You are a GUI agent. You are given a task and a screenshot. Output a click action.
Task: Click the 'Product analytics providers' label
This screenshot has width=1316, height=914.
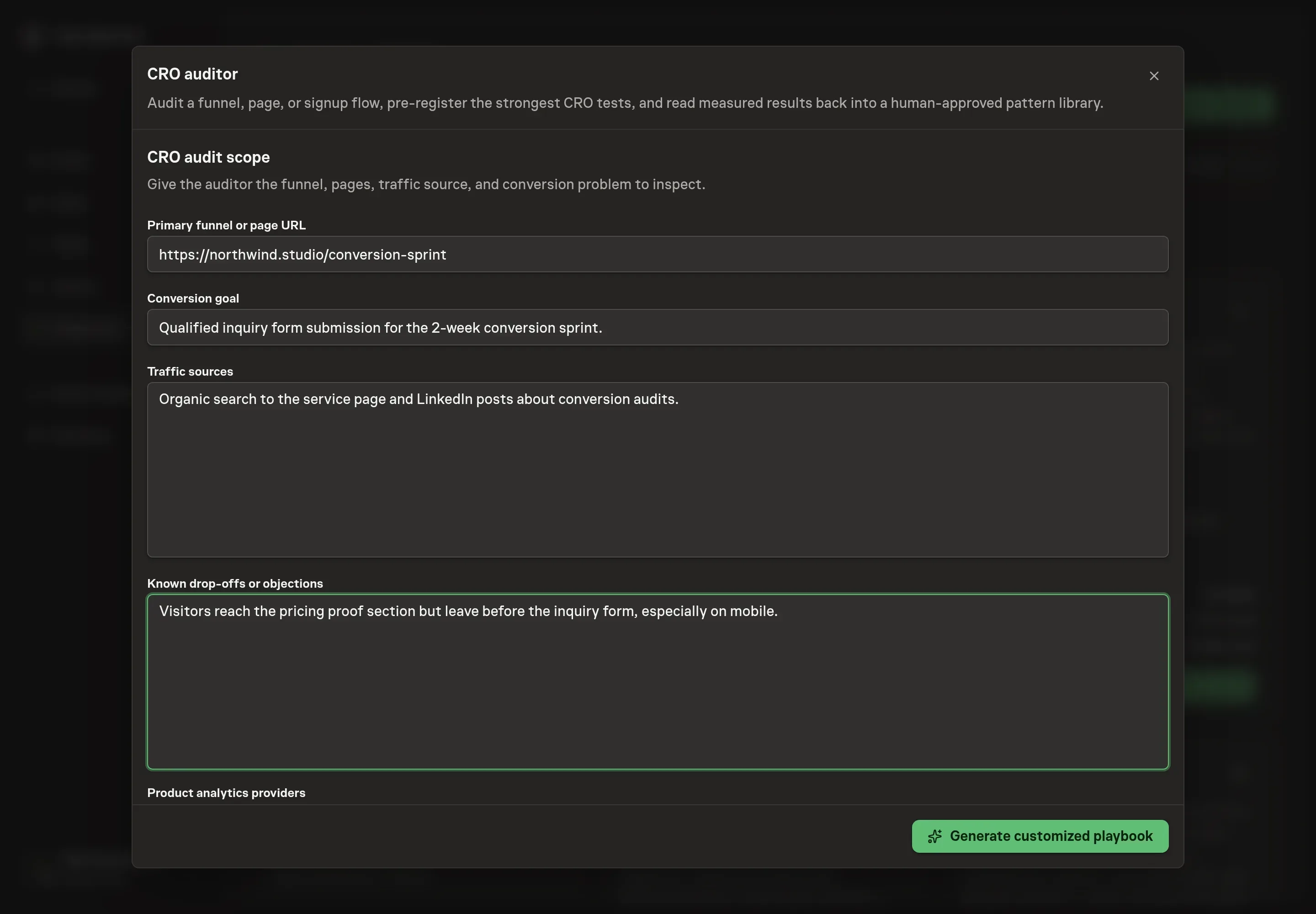point(226,792)
